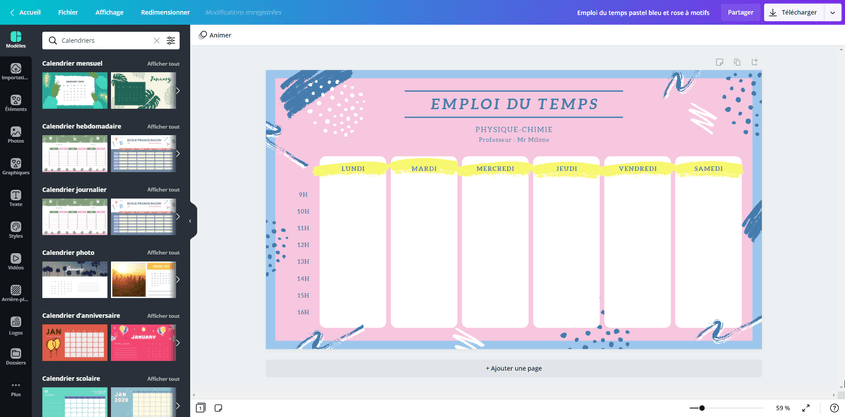
Task: Clear the Calendriers search text
Action: 156,41
